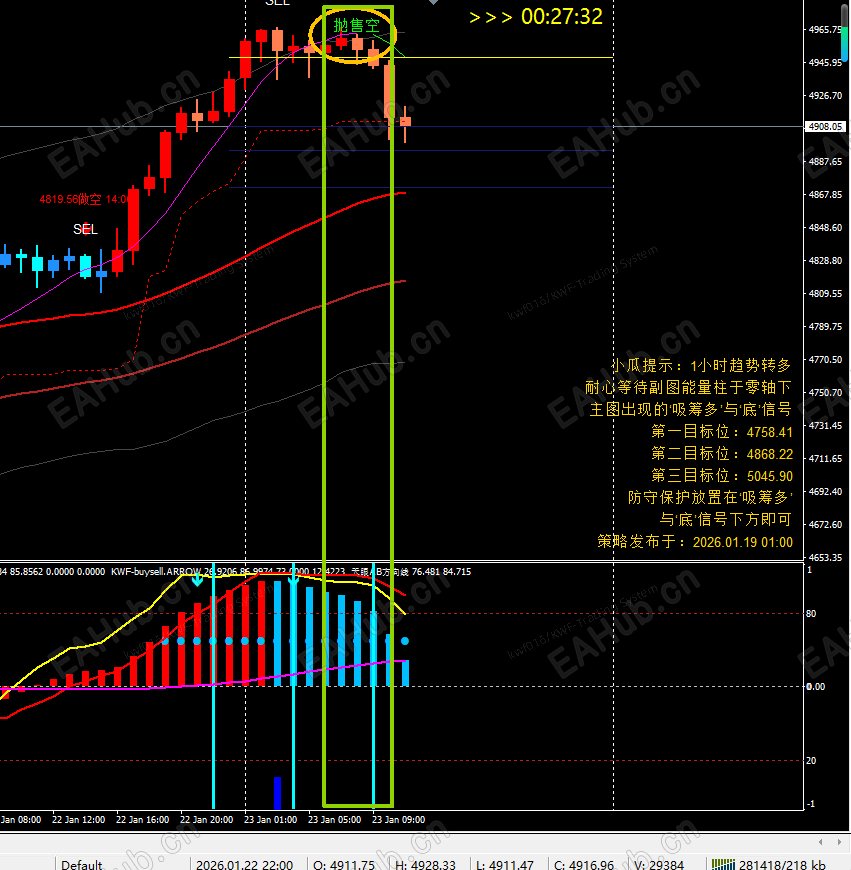Image resolution: width=851 pixels, height=870 pixels.
Task: Click the 00:27:32 countdown timer
Action: (561, 17)
